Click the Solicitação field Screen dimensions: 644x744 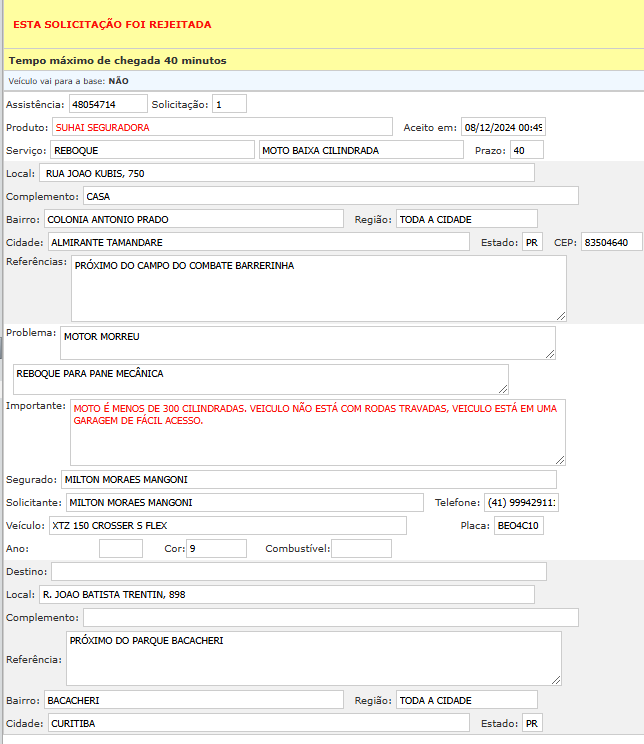click(x=229, y=104)
